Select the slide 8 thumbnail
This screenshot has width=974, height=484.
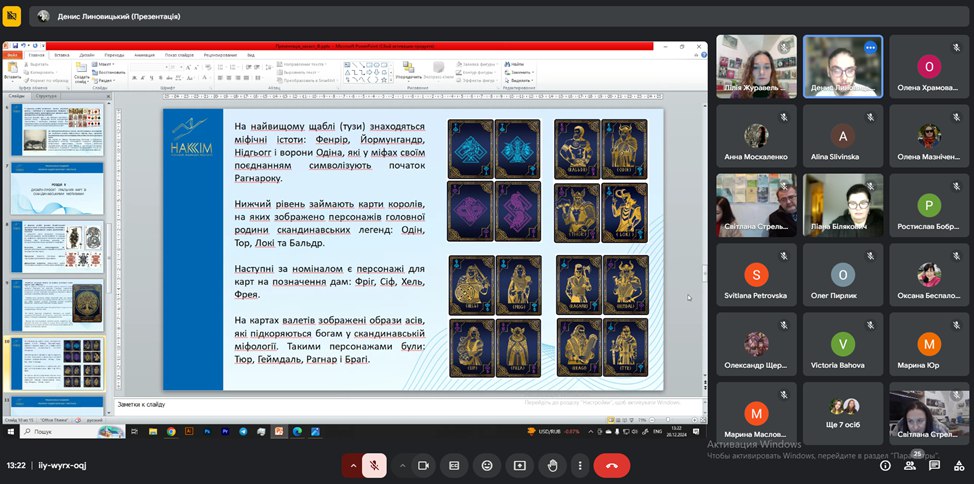click(57, 247)
